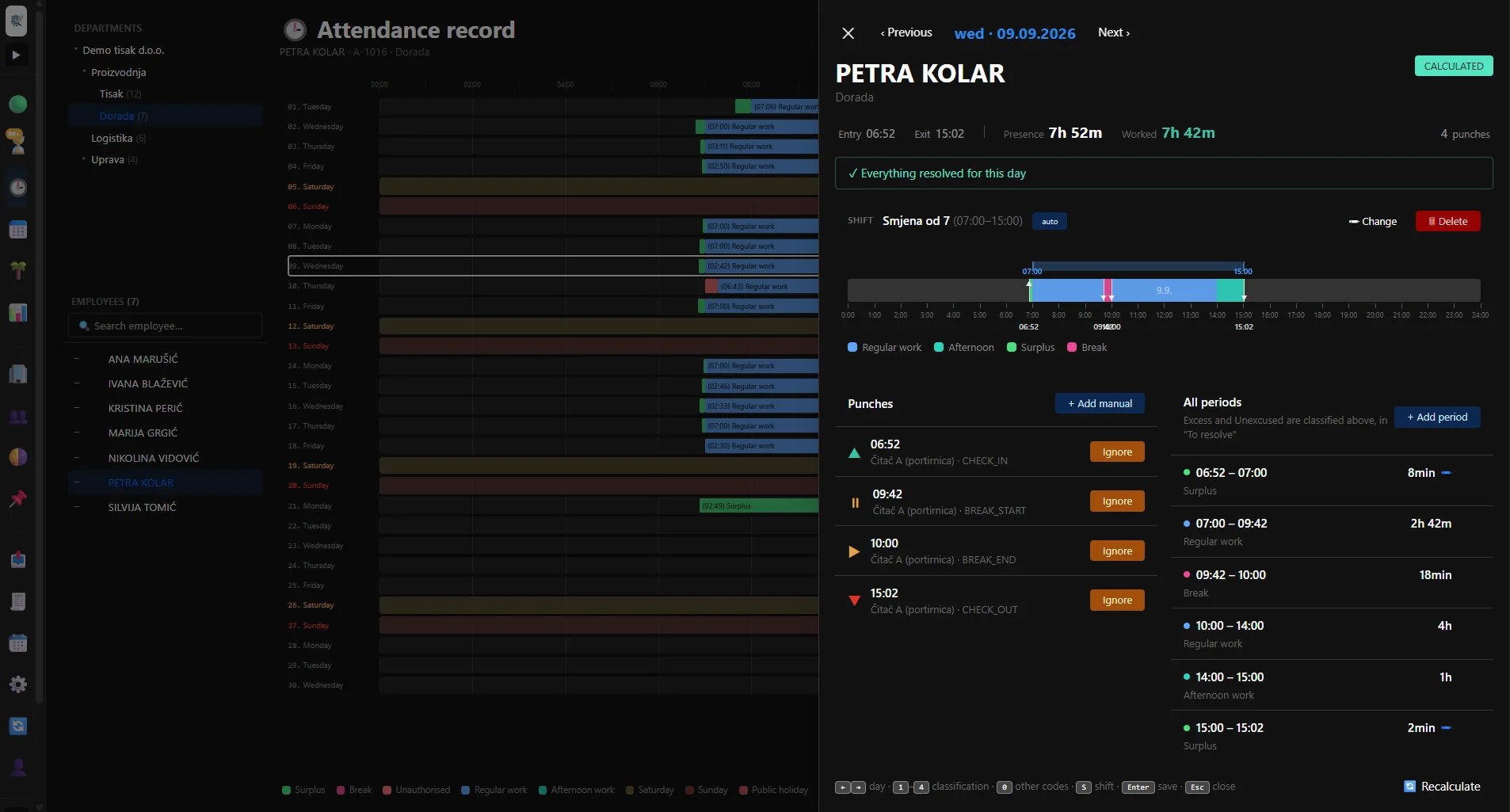Change the shift assignment
Screen dimensions: 1510x812
tap(1373, 221)
